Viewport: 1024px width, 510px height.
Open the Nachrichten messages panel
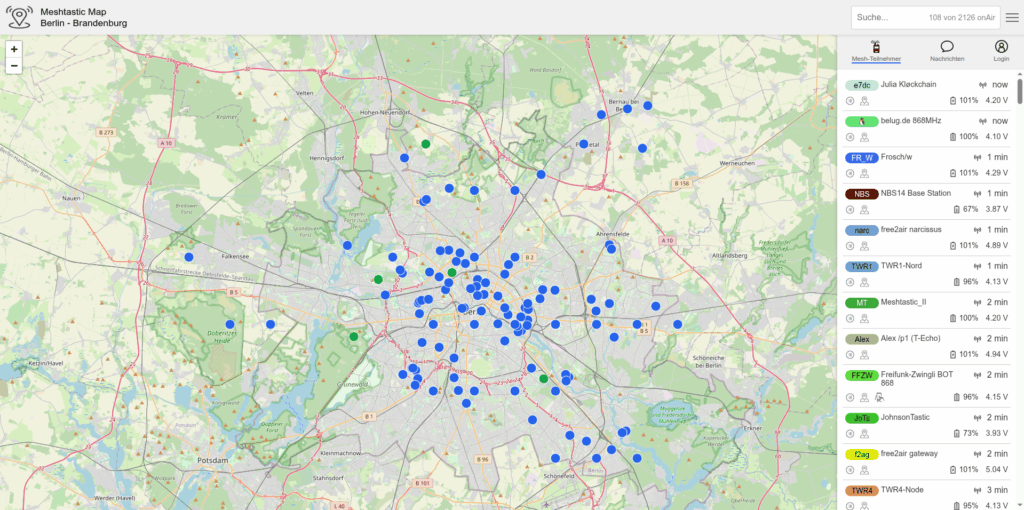tap(946, 50)
